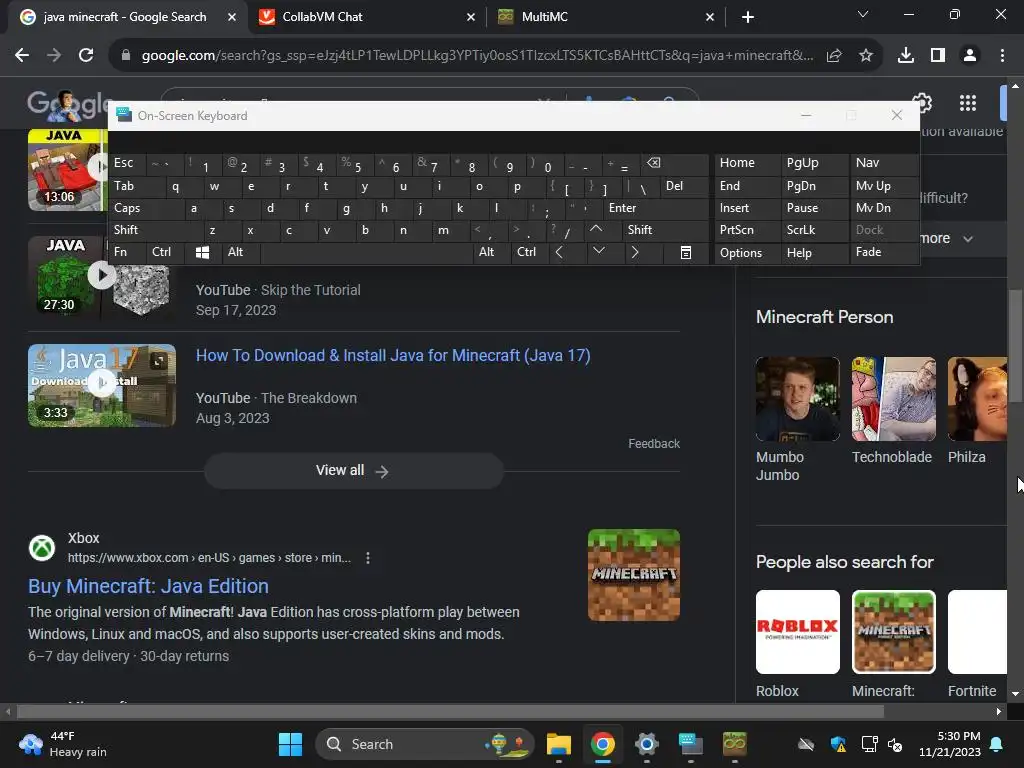
Task: Open Roblox in People also search for
Action: 797,632
